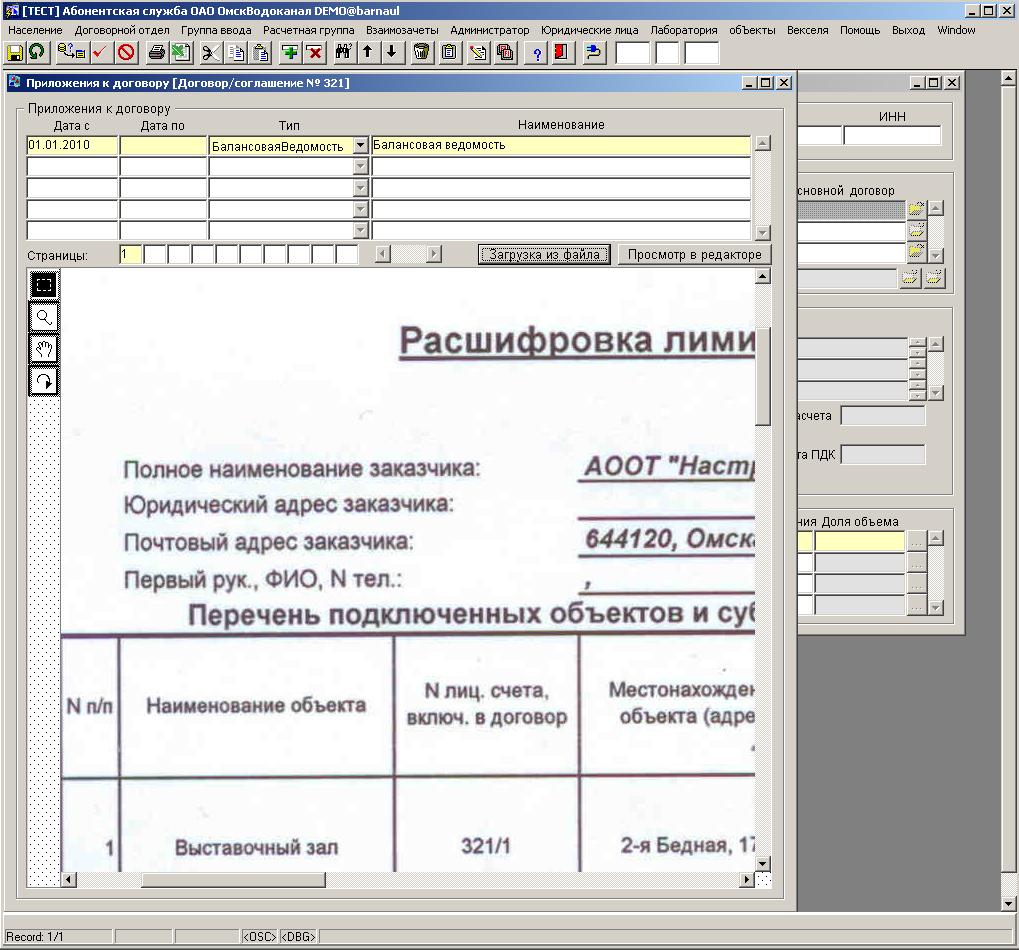Open the Договорной отдел menu
This screenshot has height=950, width=1019.
pos(122,30)
